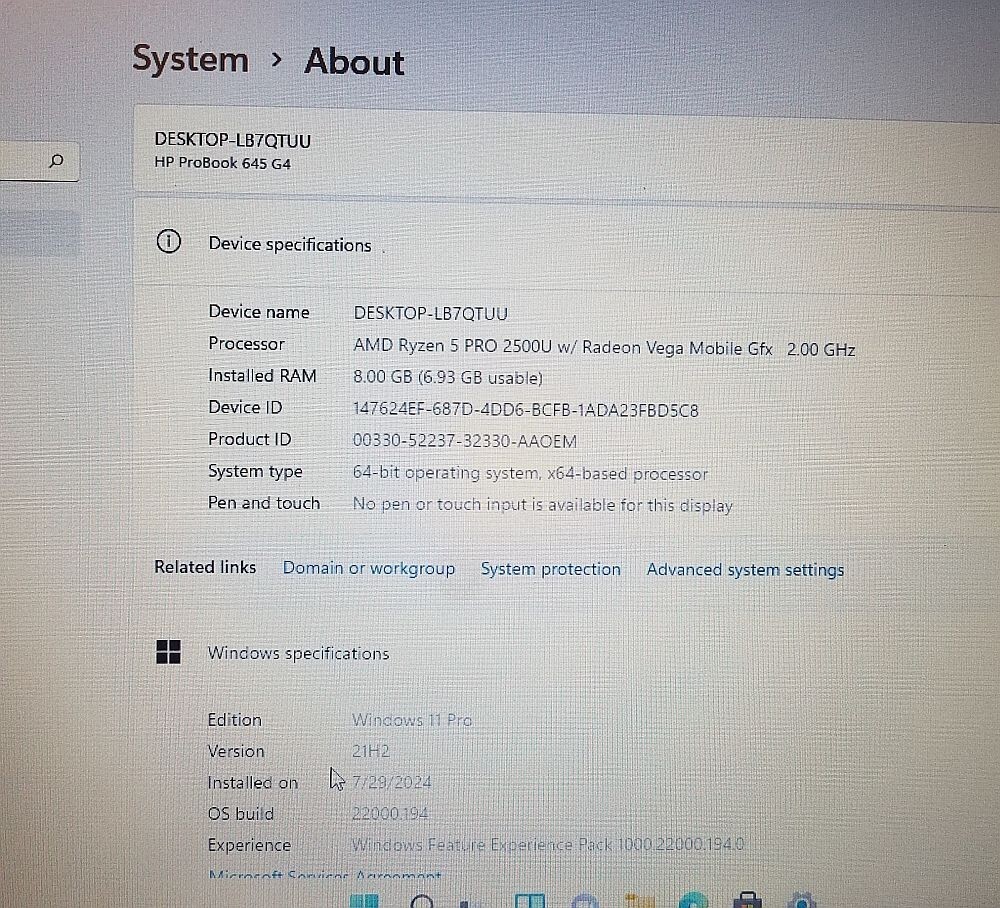Open taskbar Search
The height and width of the screenshot is (908, 1000).
(422, 901)
